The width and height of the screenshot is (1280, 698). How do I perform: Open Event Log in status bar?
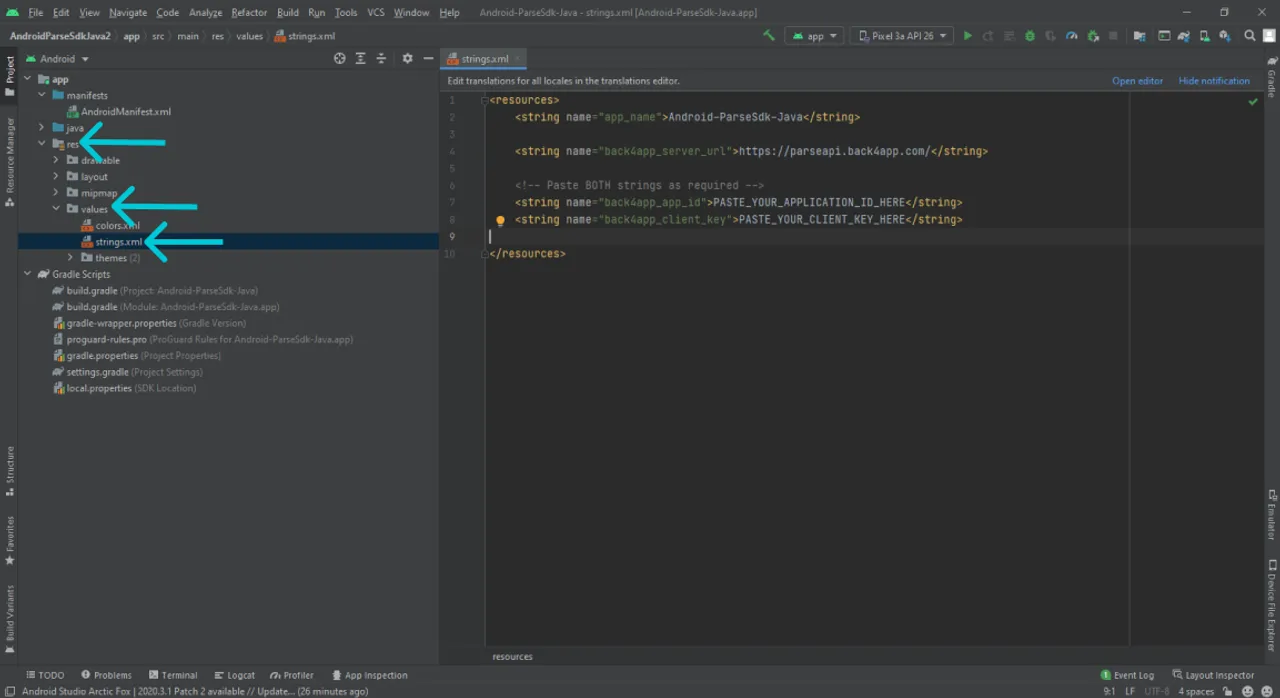point(1127,675)
